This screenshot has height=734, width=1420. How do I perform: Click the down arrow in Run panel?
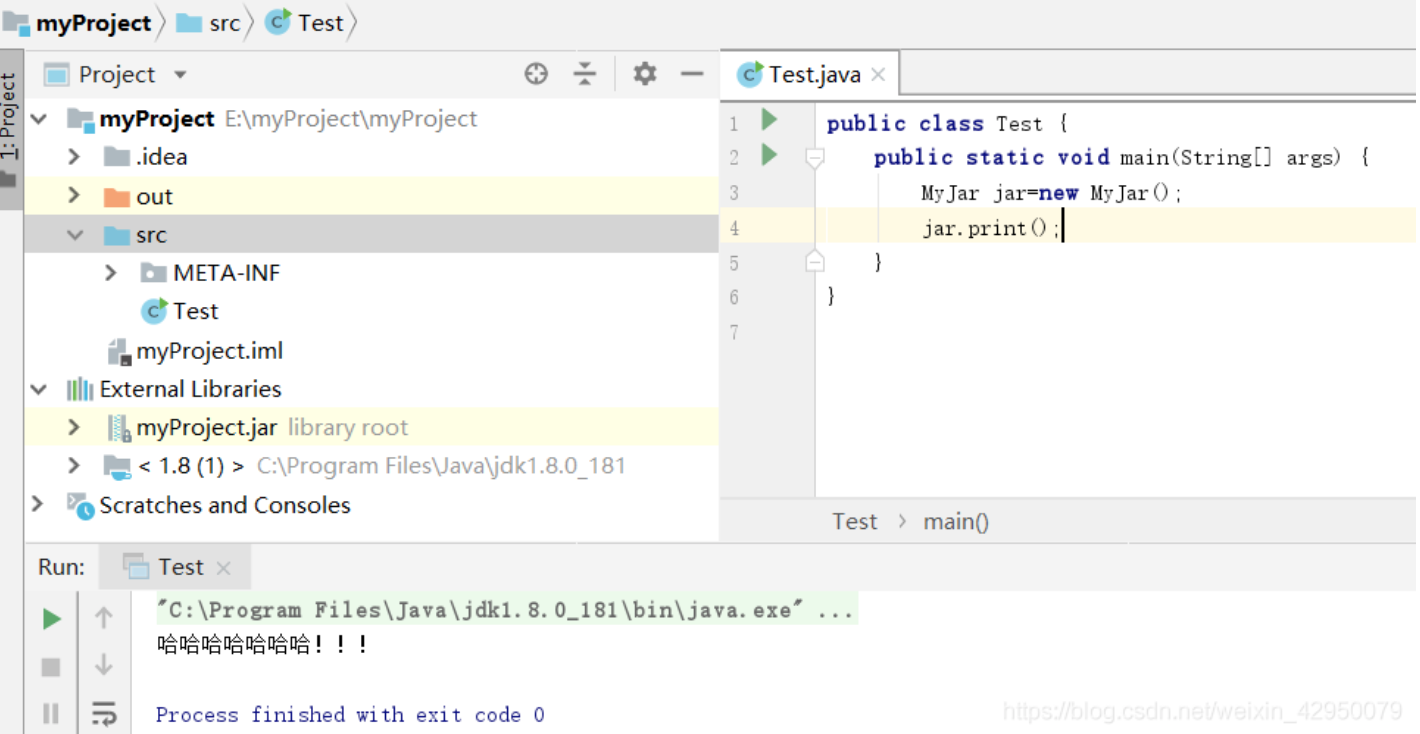[x=103, y=665]
